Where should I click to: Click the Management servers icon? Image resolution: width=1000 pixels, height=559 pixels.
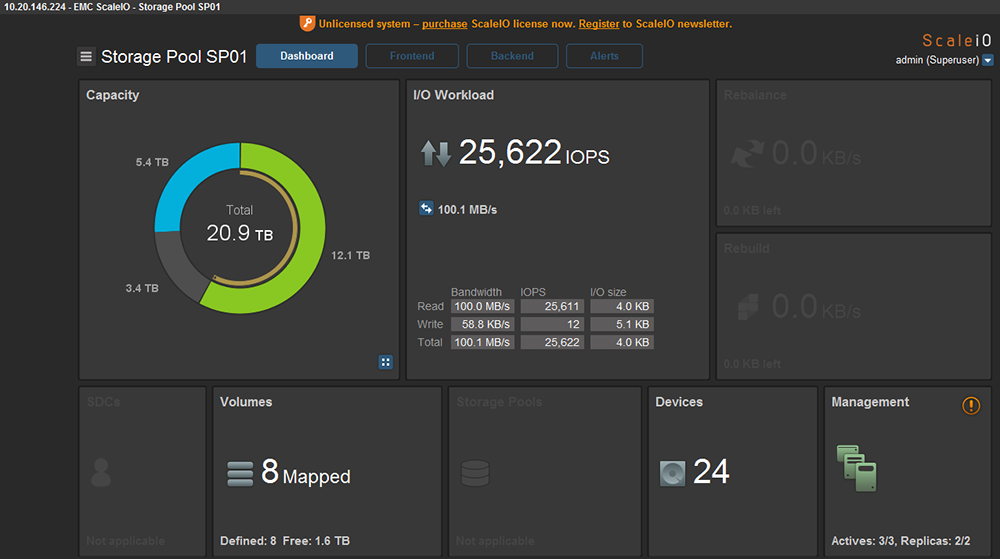click(857, 468)
